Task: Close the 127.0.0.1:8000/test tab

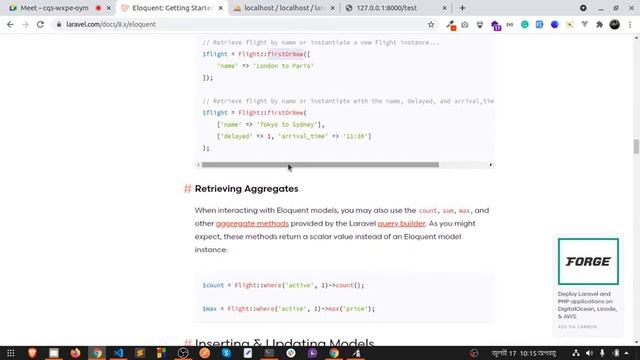Action: pos(444,8)
